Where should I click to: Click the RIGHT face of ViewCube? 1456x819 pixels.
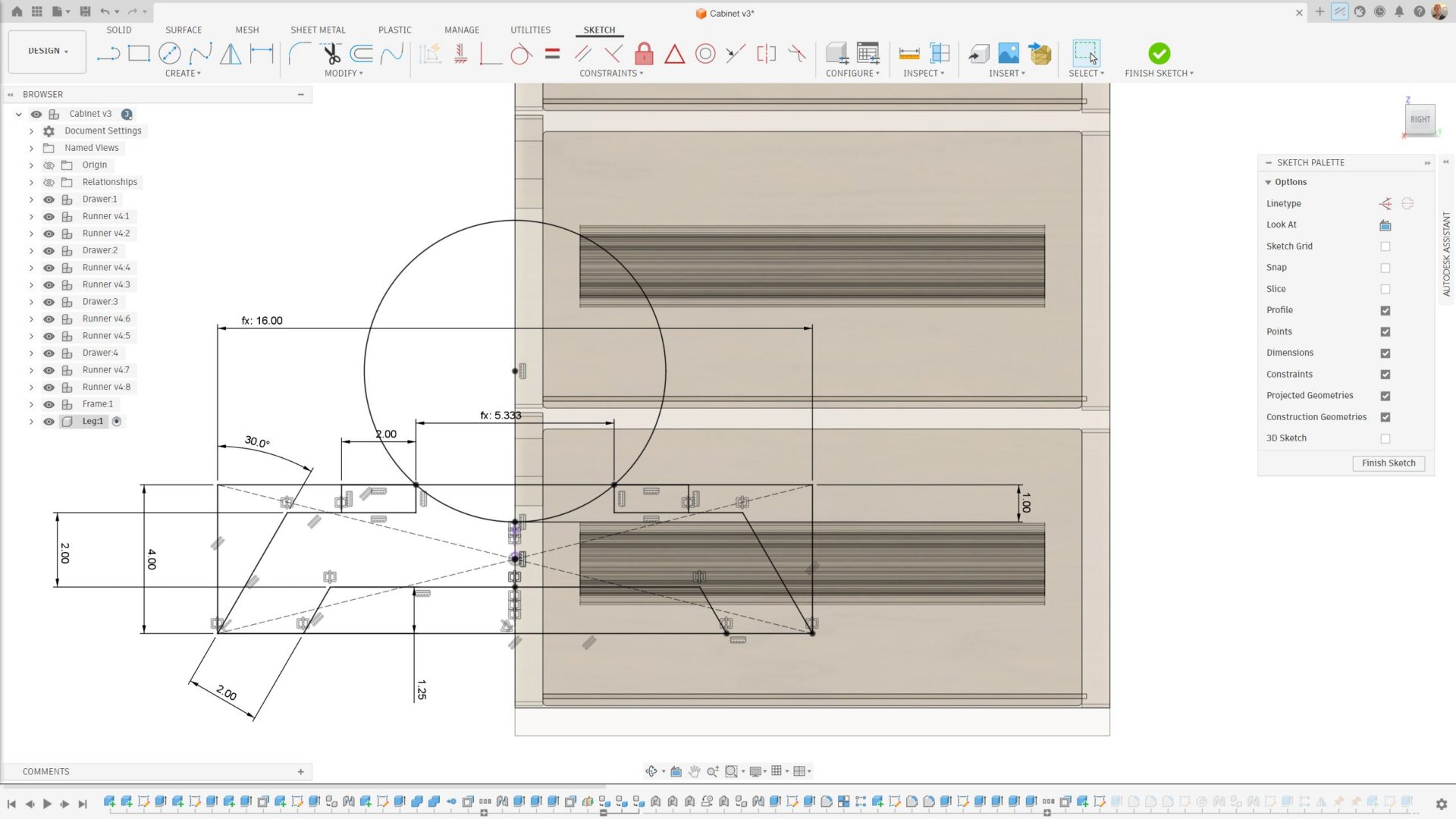click(x=1420, y=119)
